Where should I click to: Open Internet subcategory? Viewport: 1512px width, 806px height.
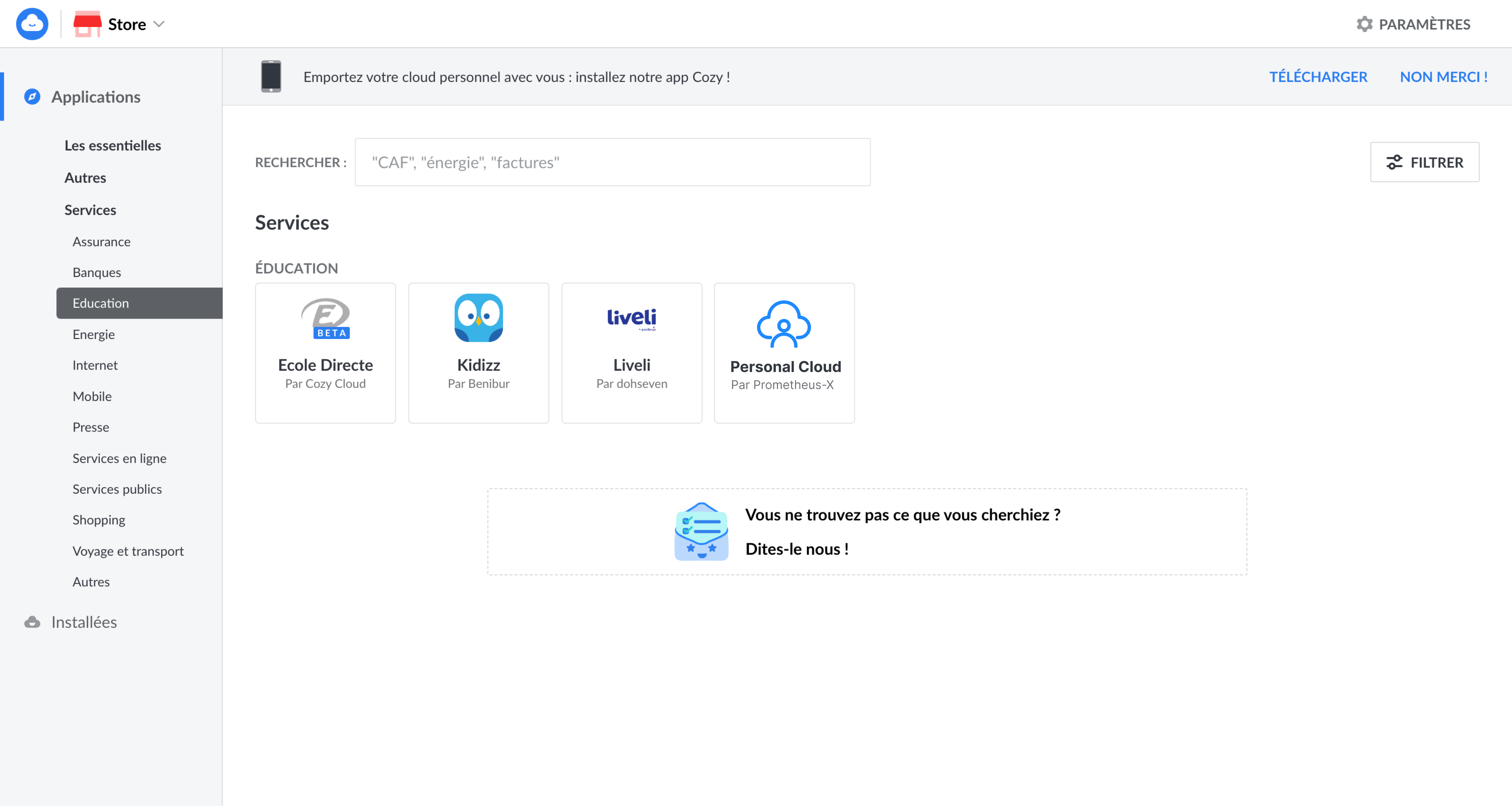[x=95, y=365]
